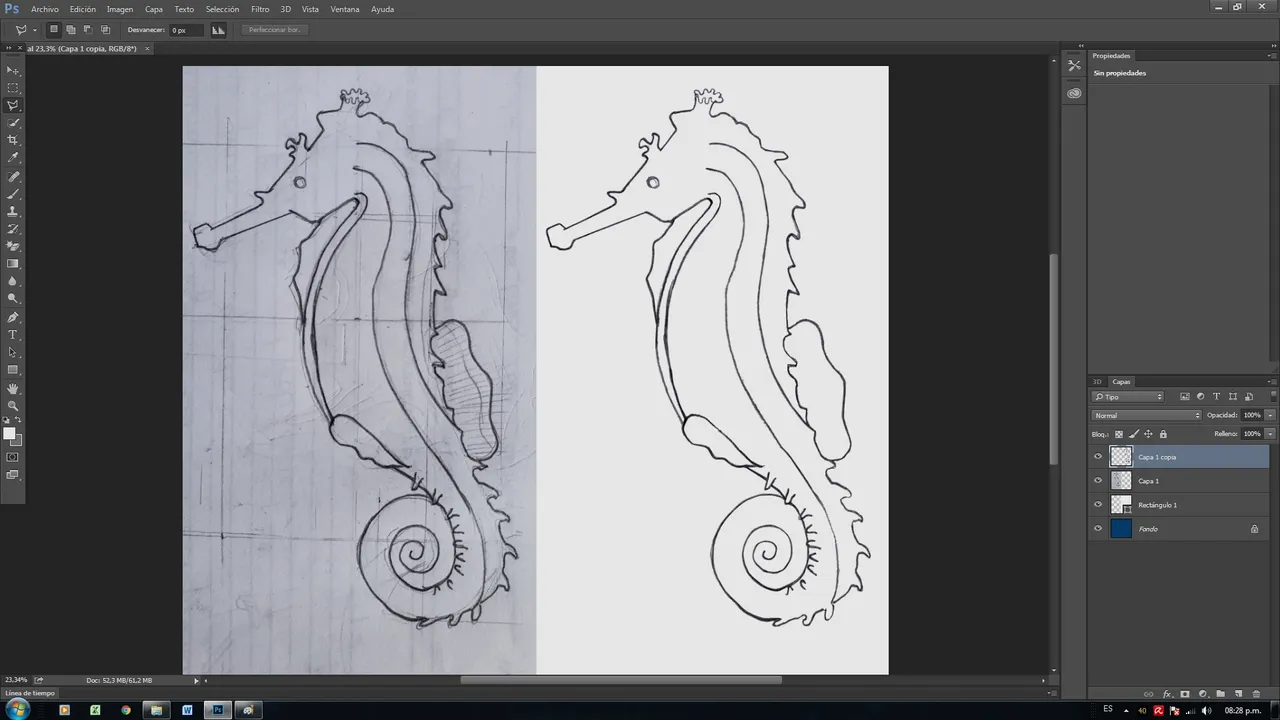Switch to the 3D panel tab

[1097, 381]
